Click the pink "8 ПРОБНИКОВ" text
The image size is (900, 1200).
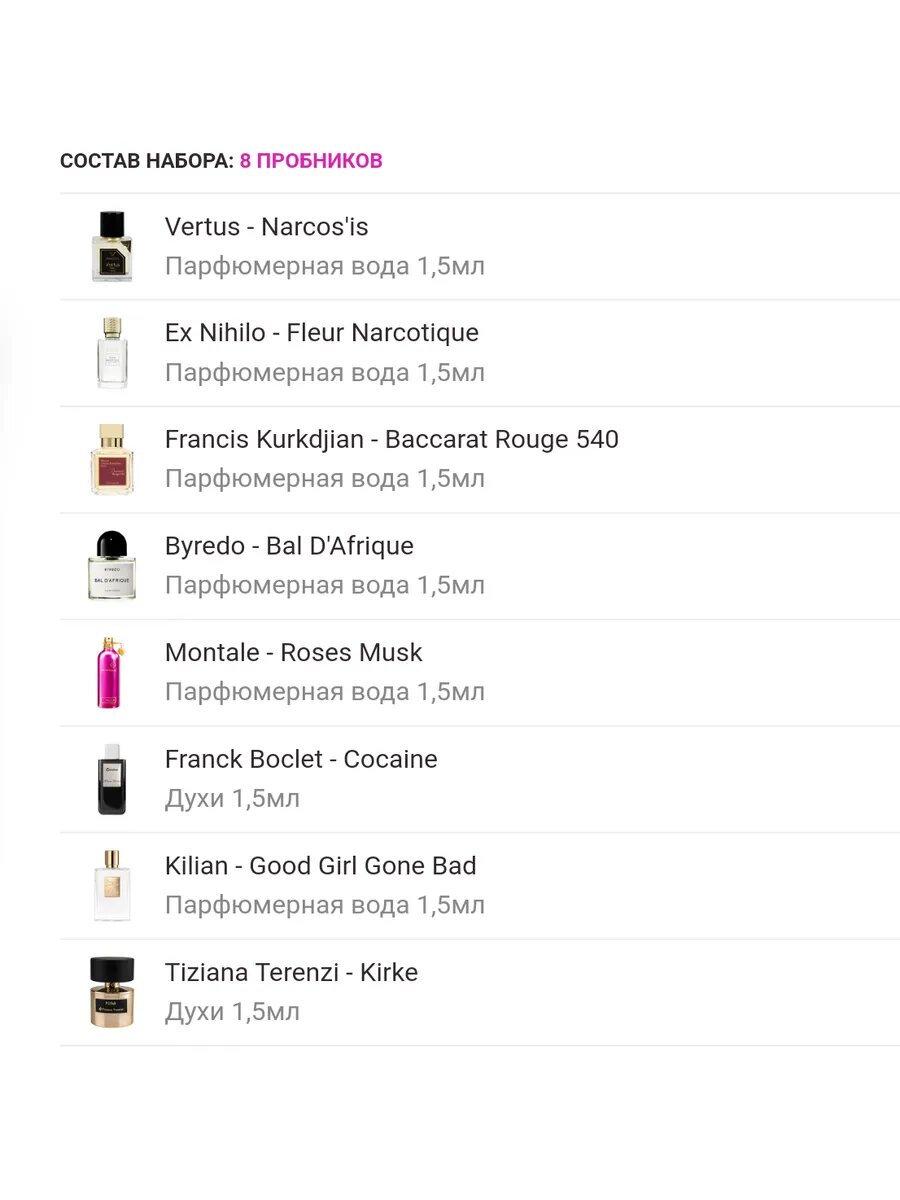click(x=311, y=161)
